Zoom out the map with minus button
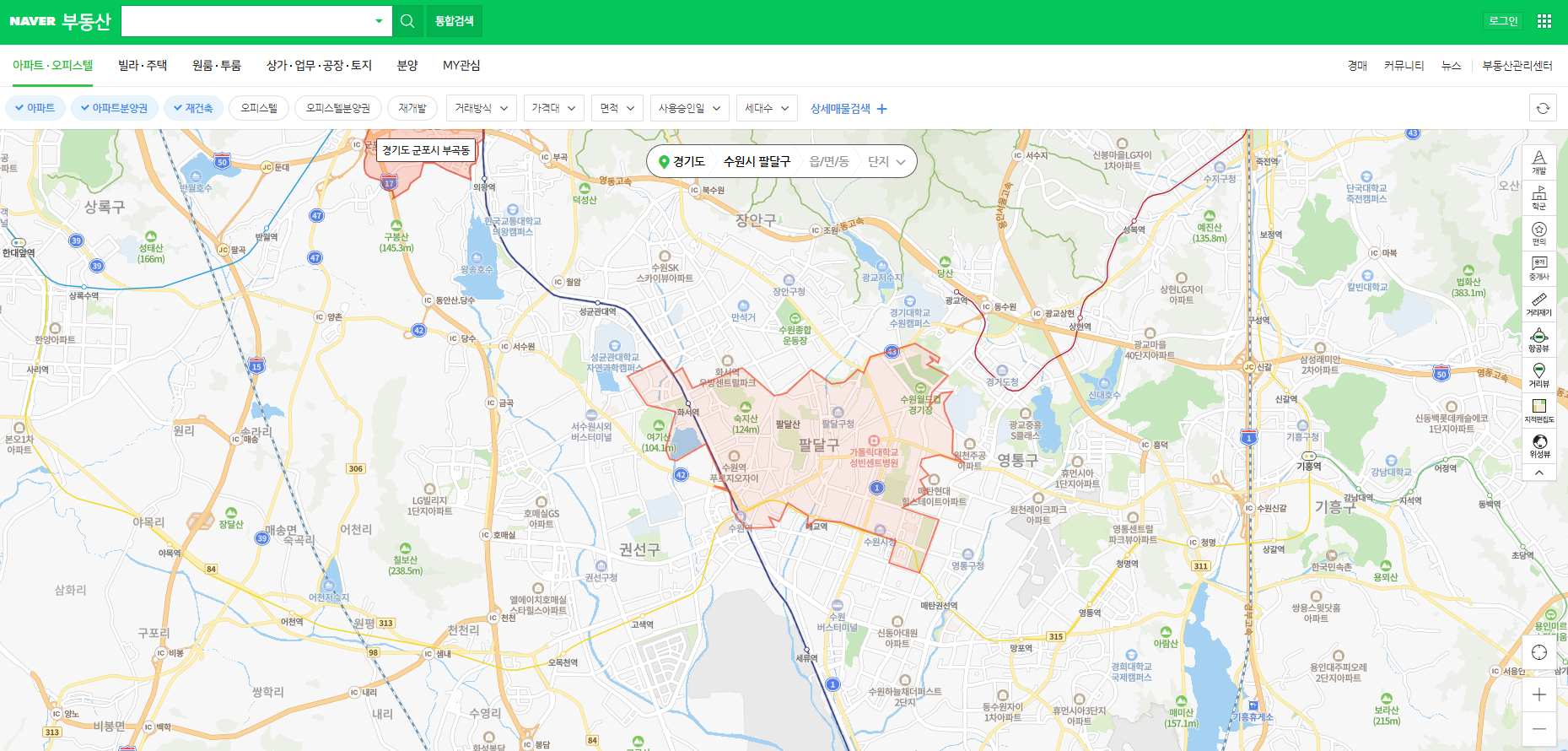 [x=1539, y=728]
